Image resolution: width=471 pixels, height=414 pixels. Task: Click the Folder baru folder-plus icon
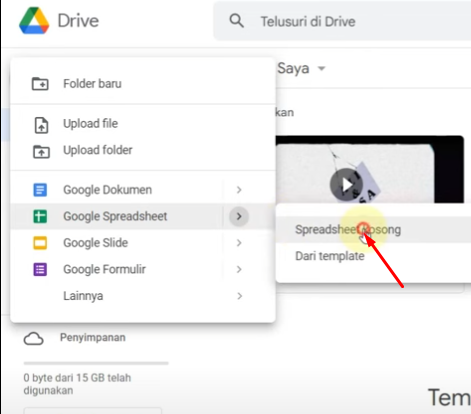40,84
